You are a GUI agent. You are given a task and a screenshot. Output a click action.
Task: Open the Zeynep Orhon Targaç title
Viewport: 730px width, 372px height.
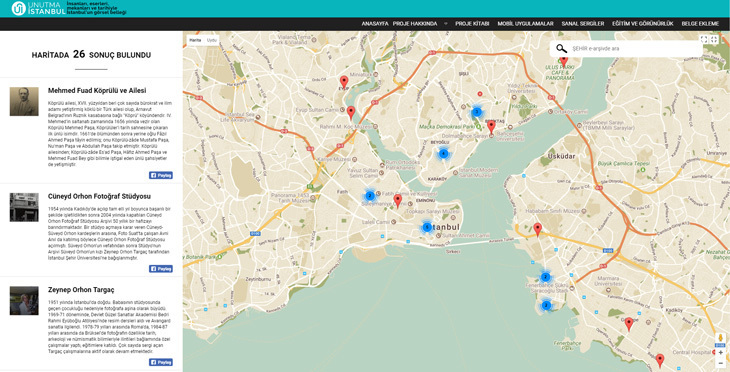pyautogui.click(x=81, y=290)
